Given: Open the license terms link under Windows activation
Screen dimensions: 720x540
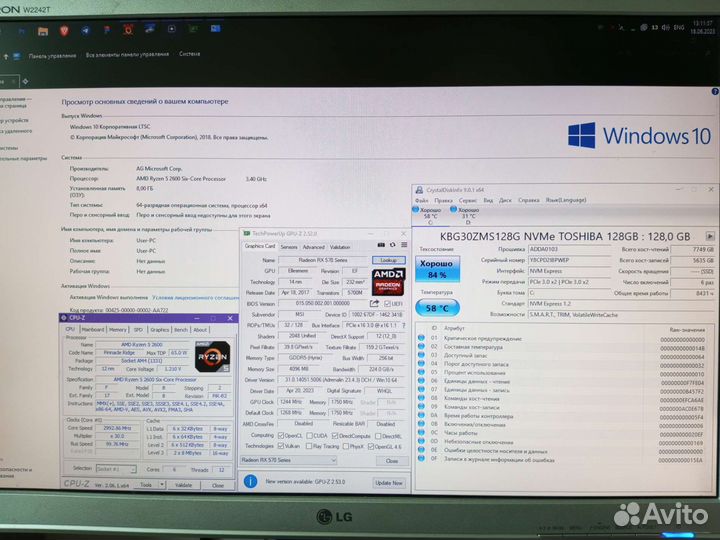Looking at the screenshot, I should (195, 298).
